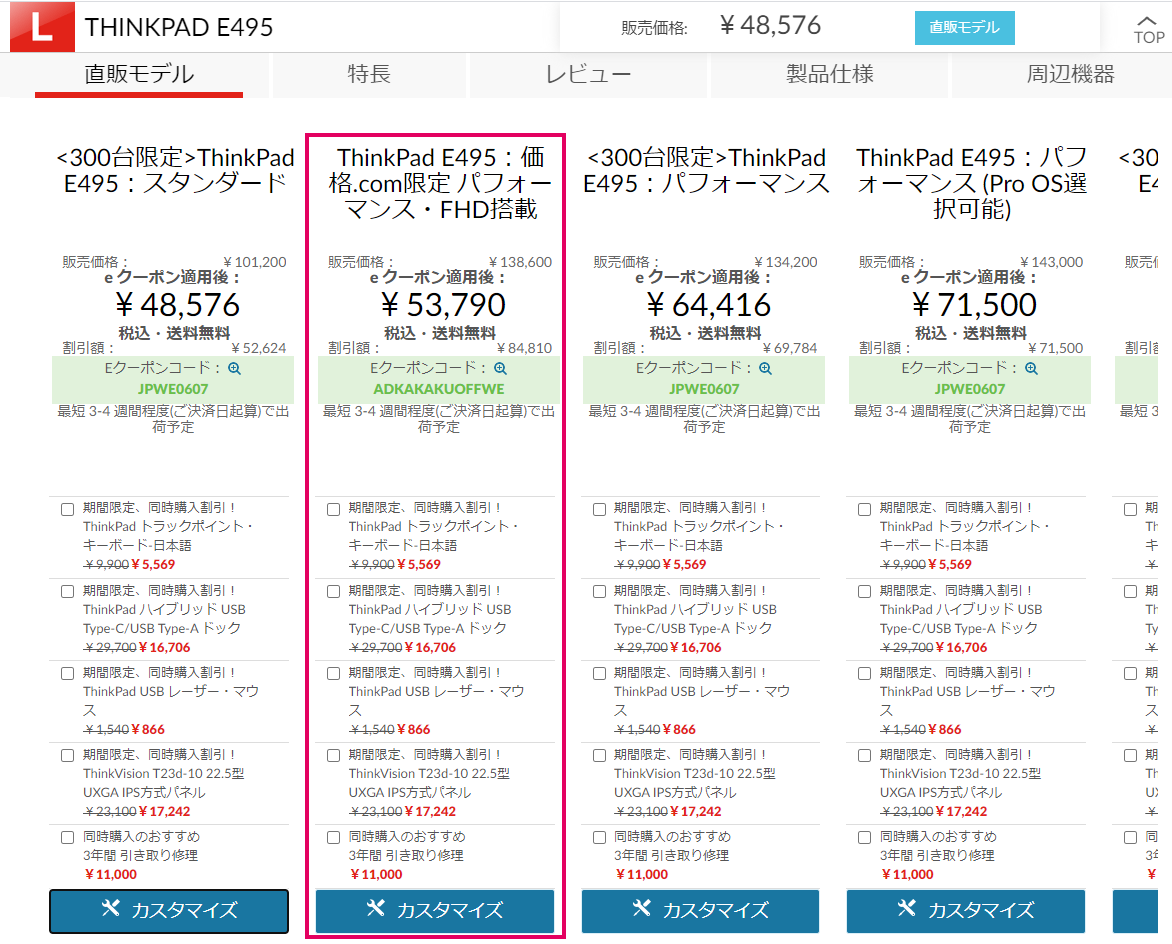Open the 周辺機器 tab

pyautogui.click(x=1070, y=75)
